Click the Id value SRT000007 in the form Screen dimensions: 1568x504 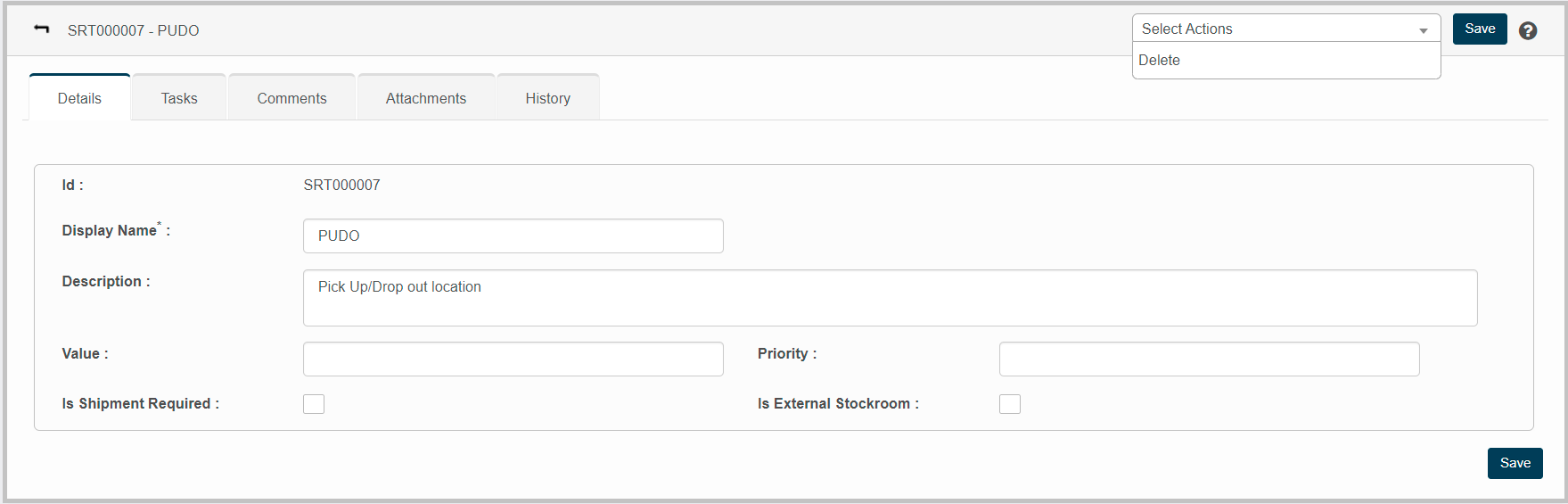[x=341, y=186]
